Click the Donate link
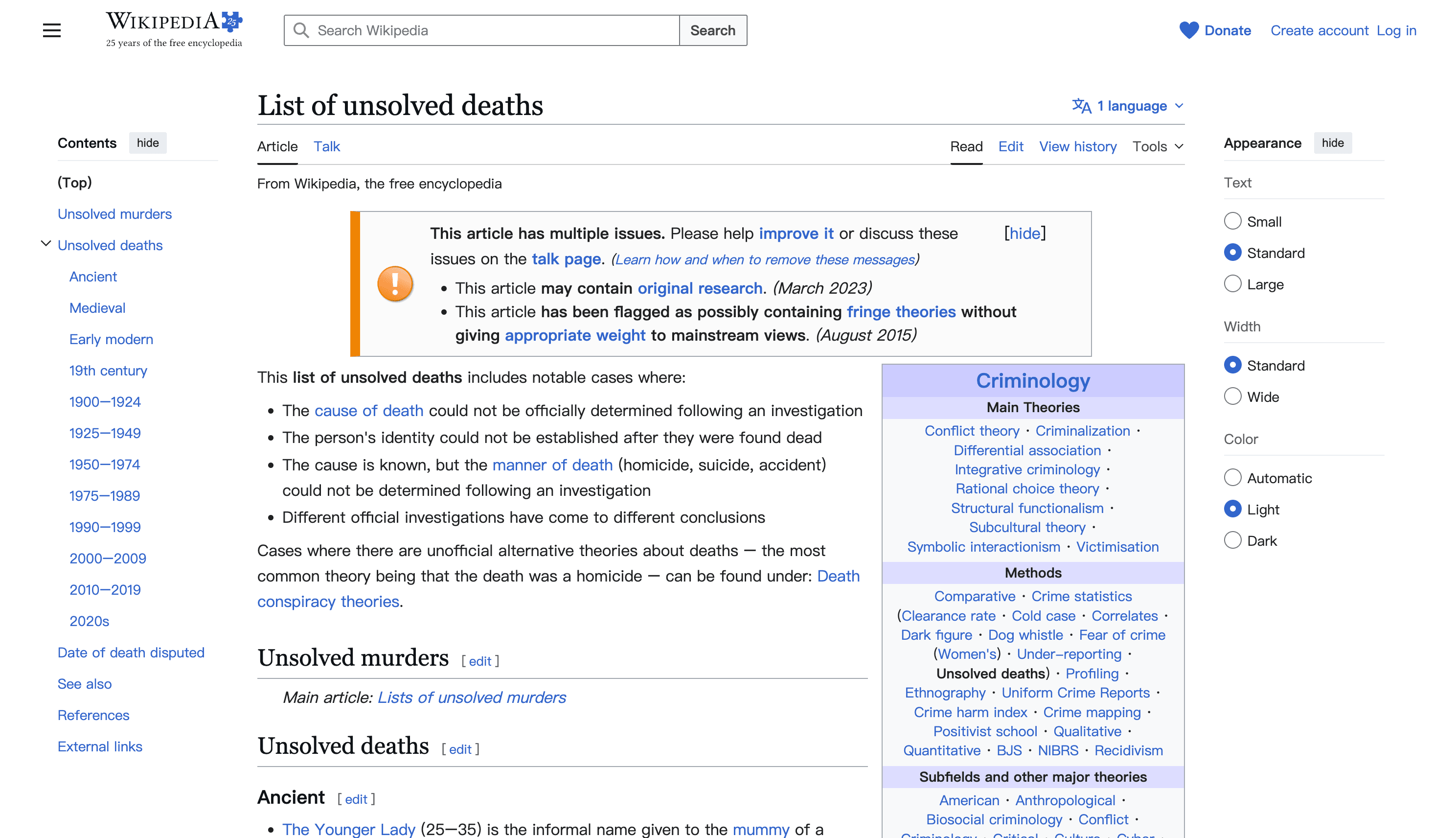This screenshot has width=1456, height=838. [x=1228, y=30]
